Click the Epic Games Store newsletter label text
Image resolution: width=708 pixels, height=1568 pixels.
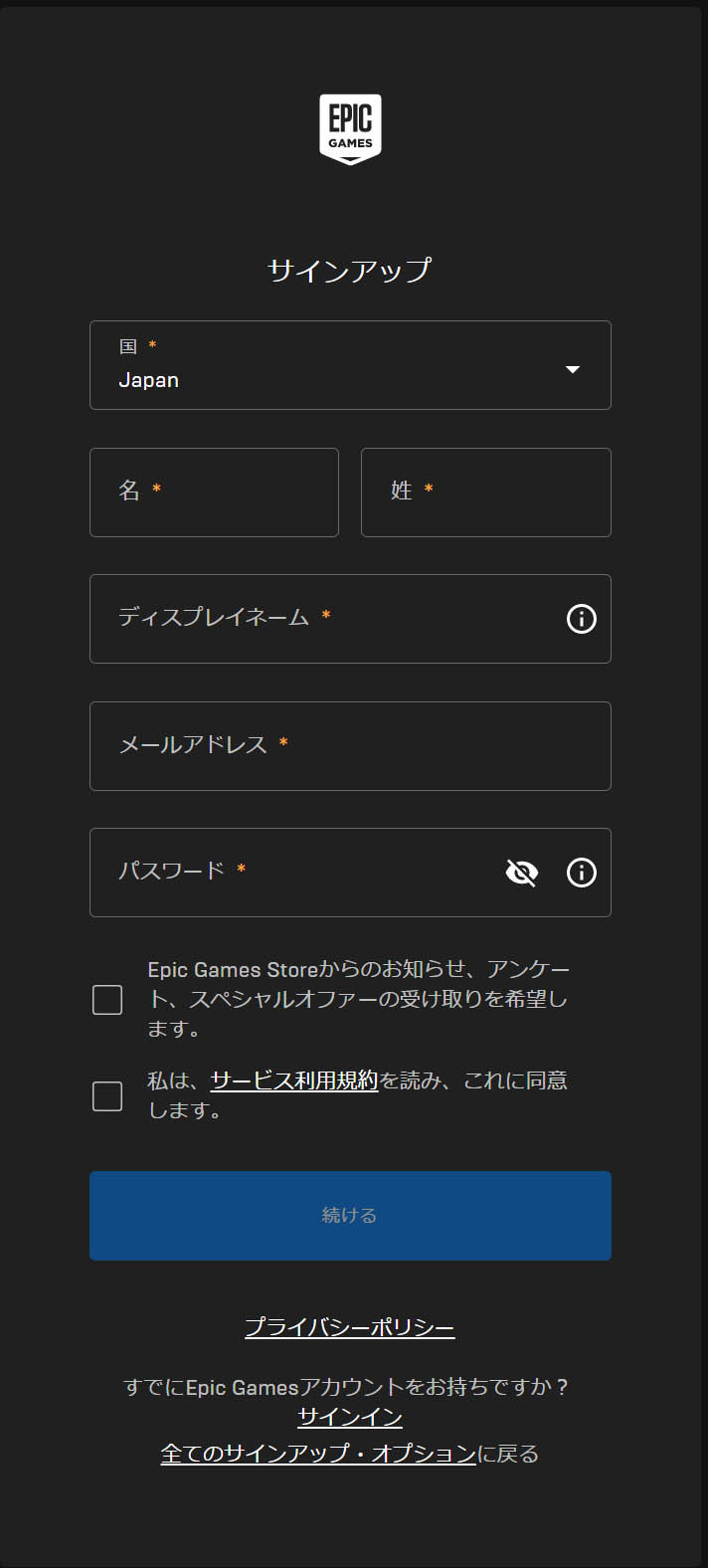358,999
